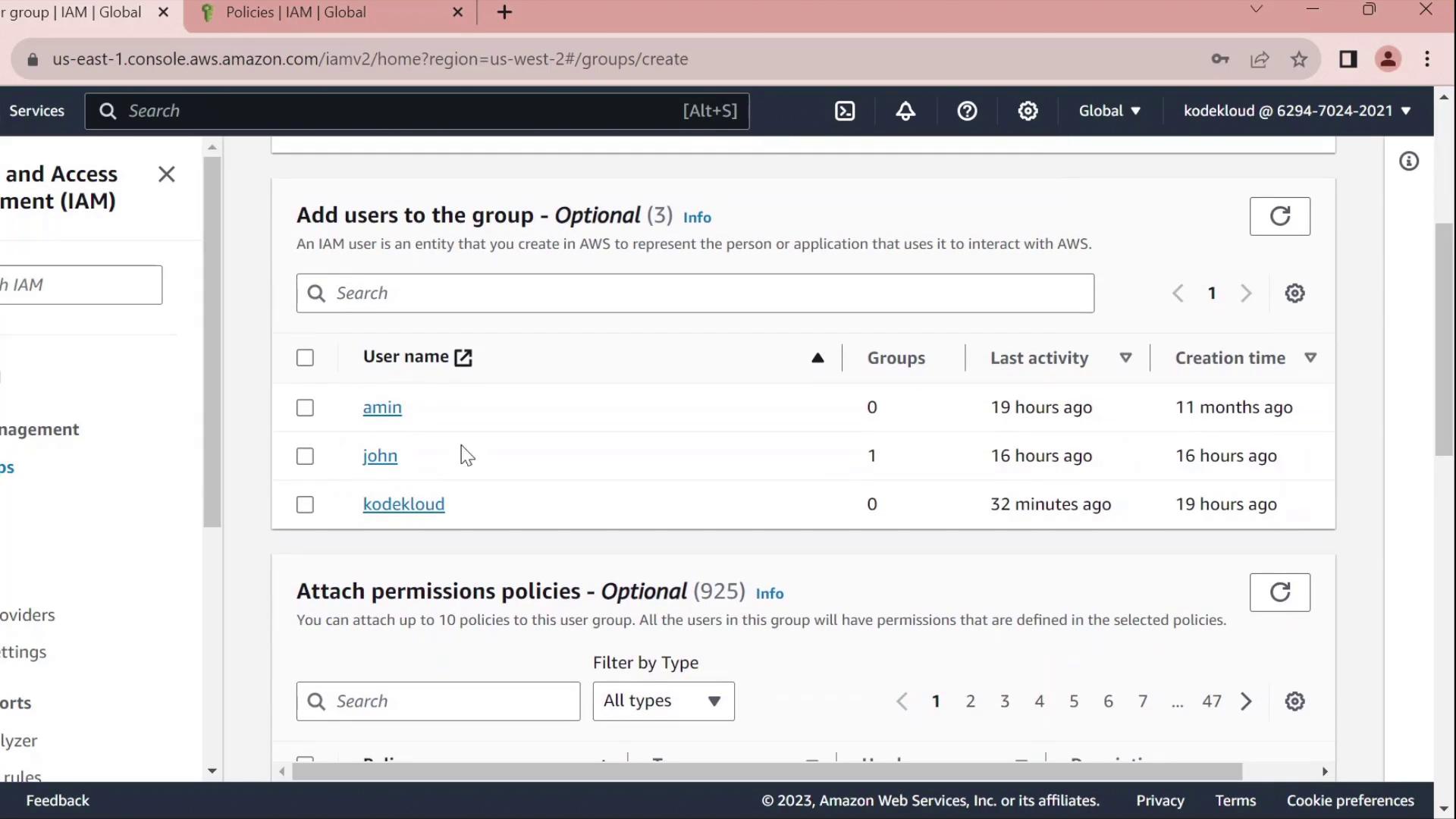Open the AWS support help icon
The image size is (1456, 819).
click(x=967, y=111)
